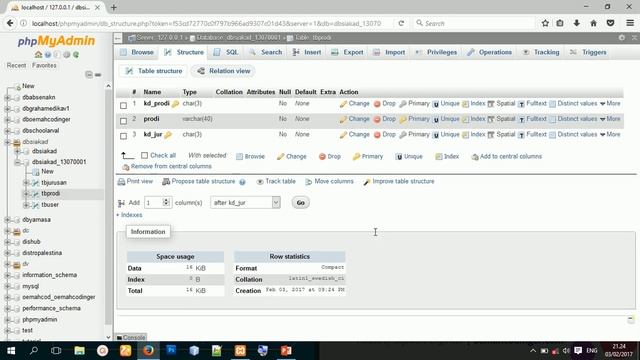Collapse the dbsiakad_13070001 database node

coord(17,162)
